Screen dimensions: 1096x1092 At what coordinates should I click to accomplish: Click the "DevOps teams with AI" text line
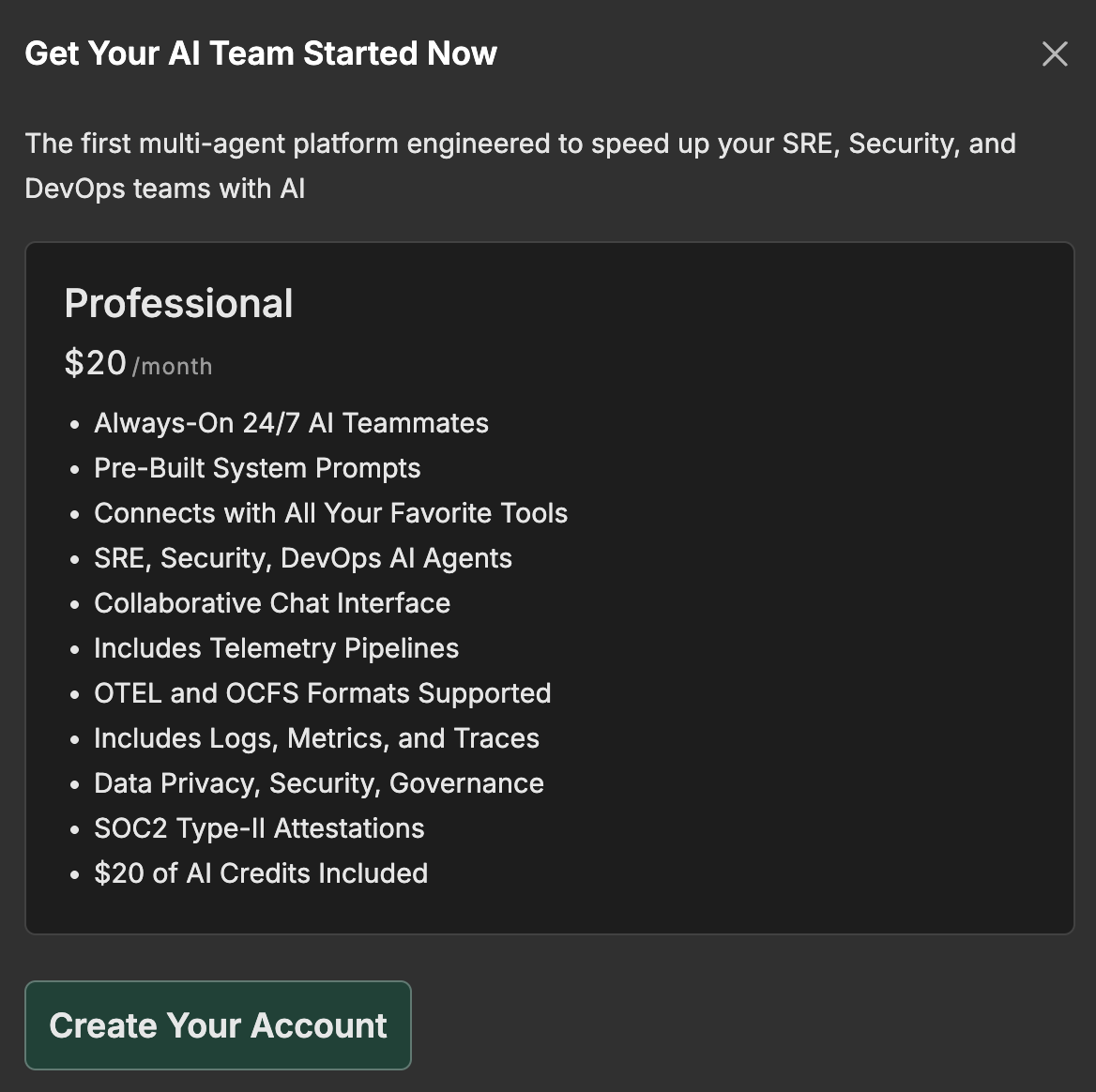(165, 189)
